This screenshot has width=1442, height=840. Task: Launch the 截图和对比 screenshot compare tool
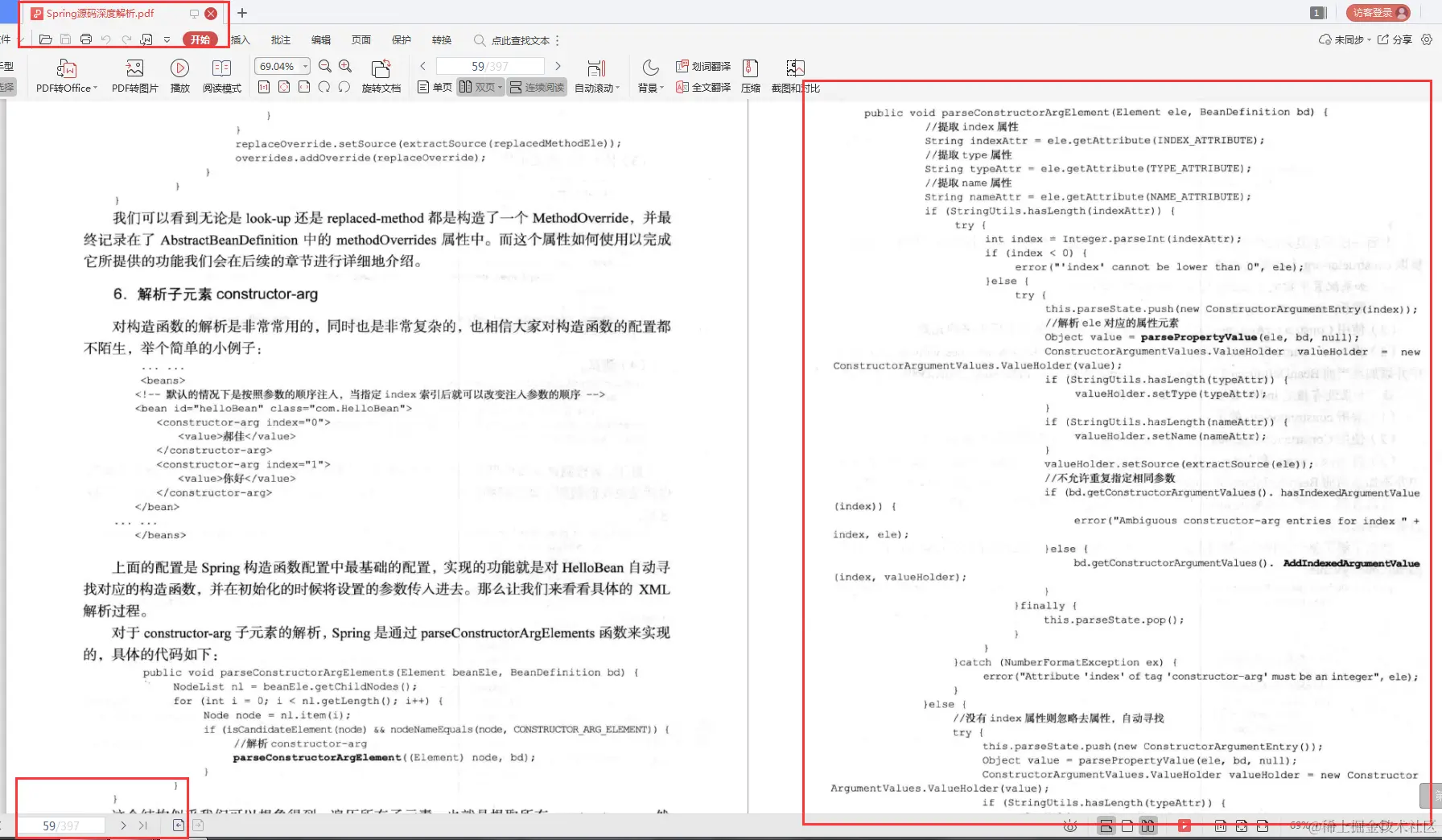click(796, 75)
